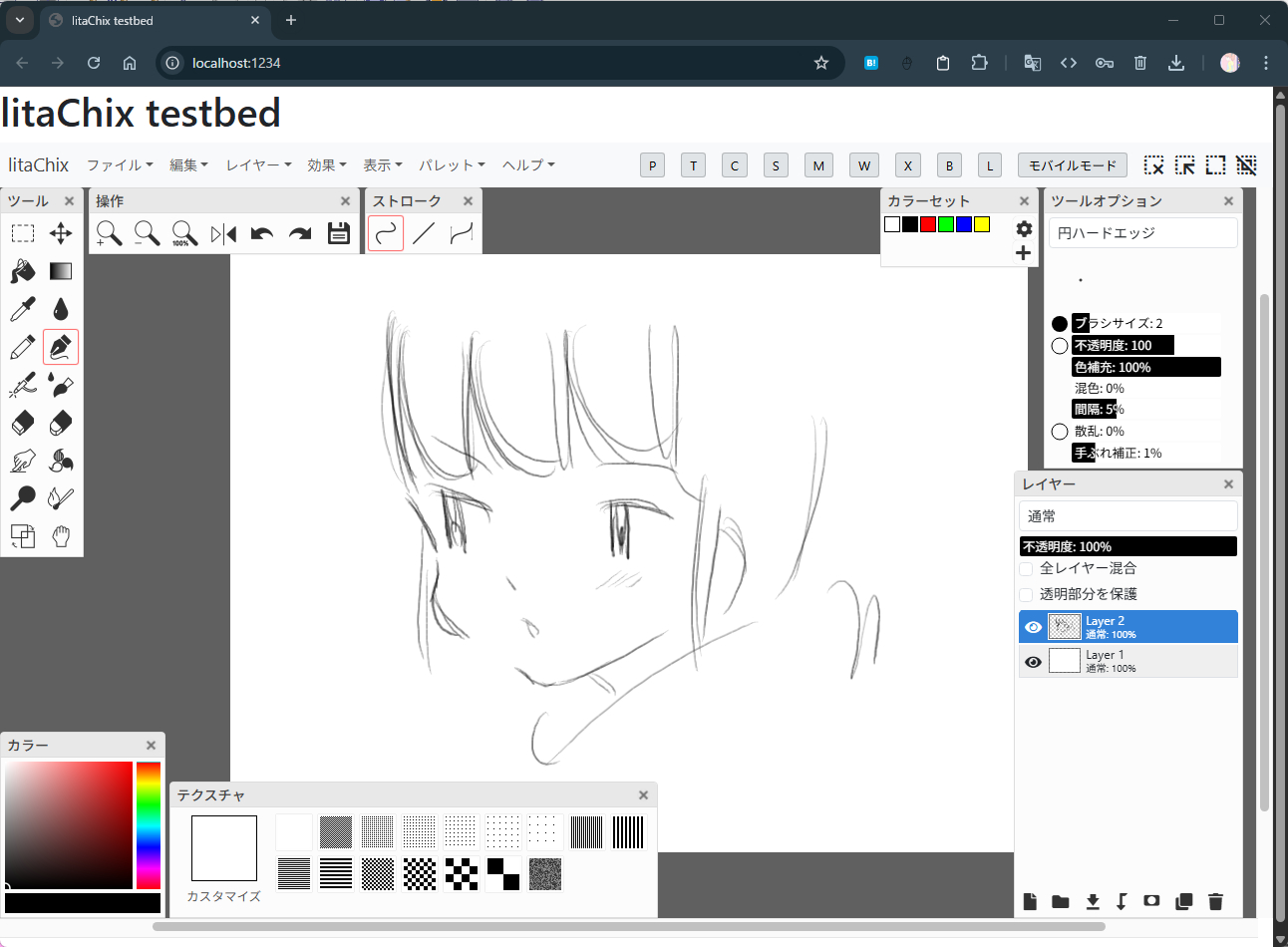This screenshot has height=947, width=1288.
Task: Open the 円ハードエッジ brush dropdown
Action: click(1142, 233)
